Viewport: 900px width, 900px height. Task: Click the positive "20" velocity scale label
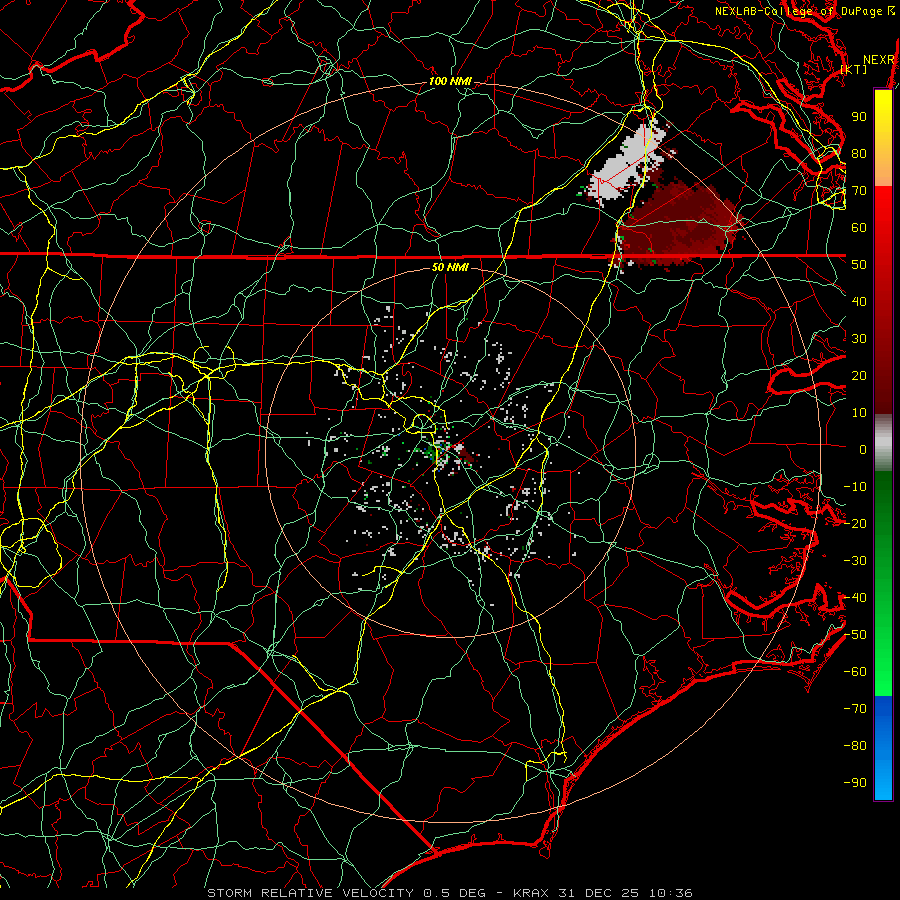[x=859, y=376]
